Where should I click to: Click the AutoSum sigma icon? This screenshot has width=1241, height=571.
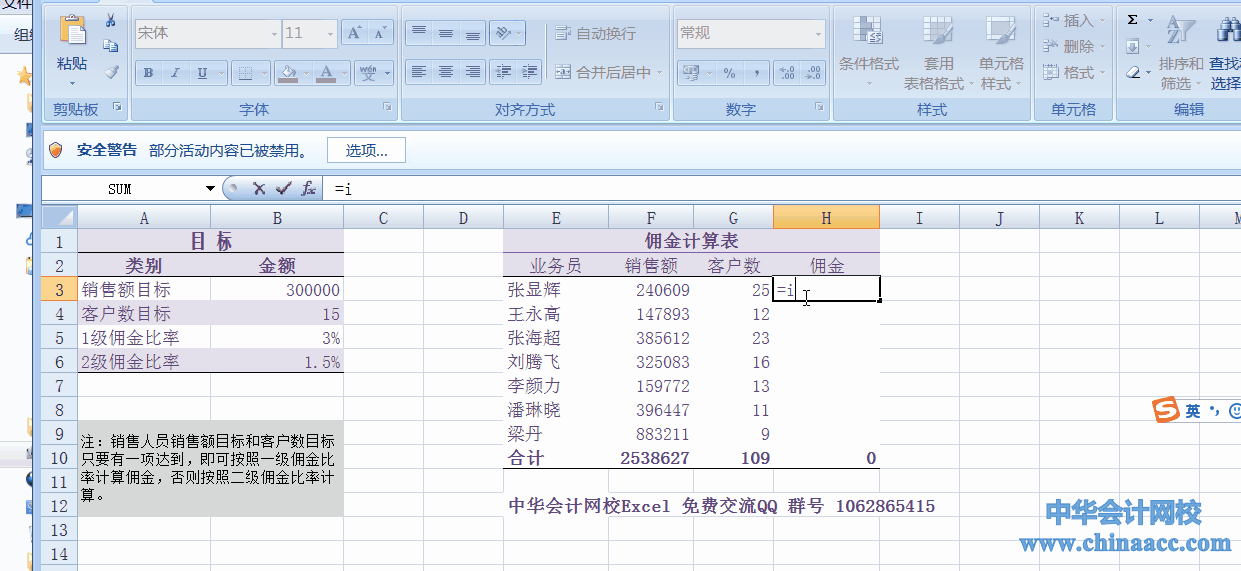tap(1133, 20)
